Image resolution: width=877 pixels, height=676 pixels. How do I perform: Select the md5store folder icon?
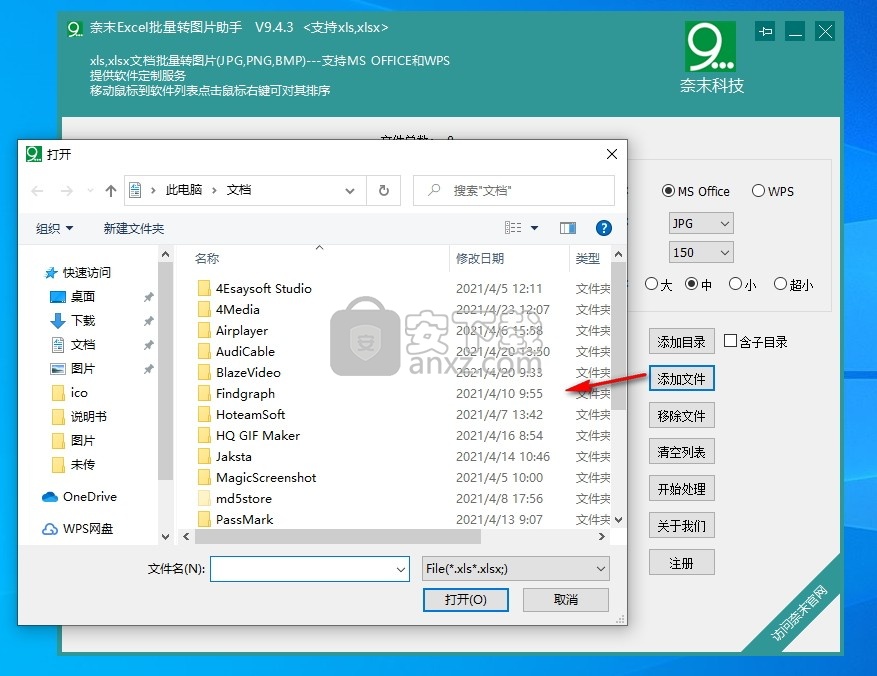(x=205, y=498)
